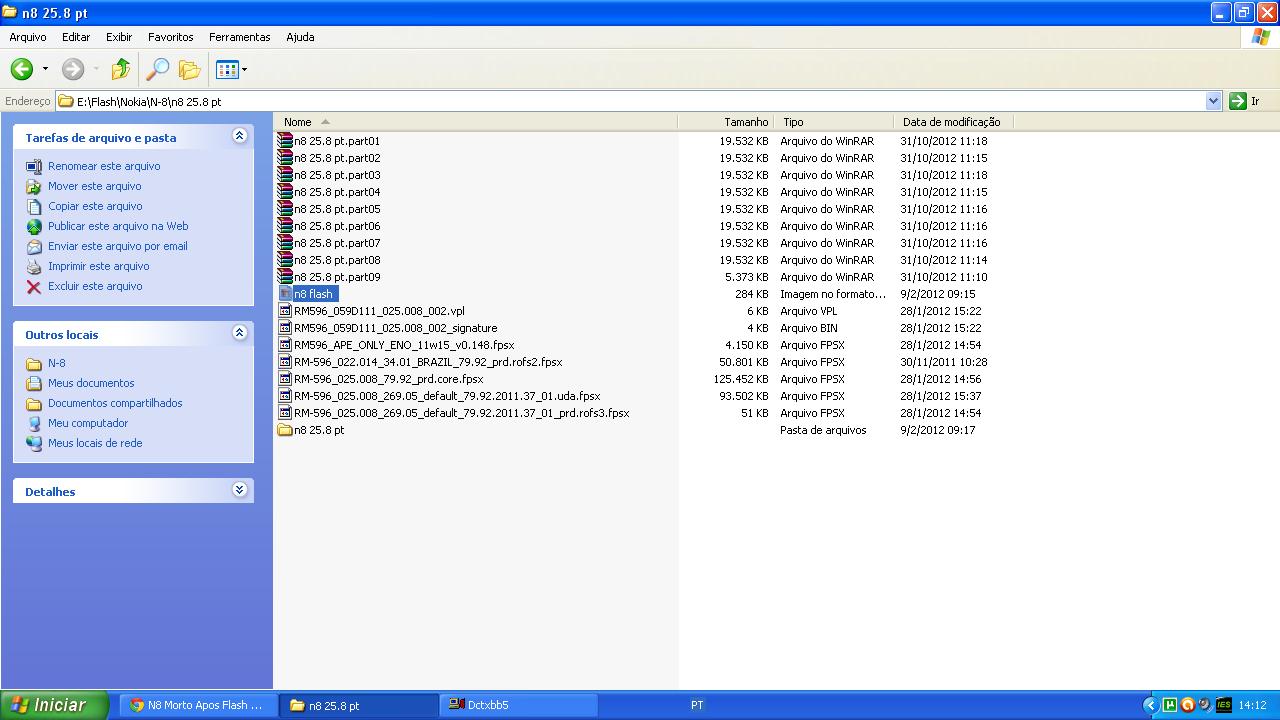The width and height of the screenshot is (1280, 720).
Task: Collapse the Outros locais panel
Action: (239, 333)
